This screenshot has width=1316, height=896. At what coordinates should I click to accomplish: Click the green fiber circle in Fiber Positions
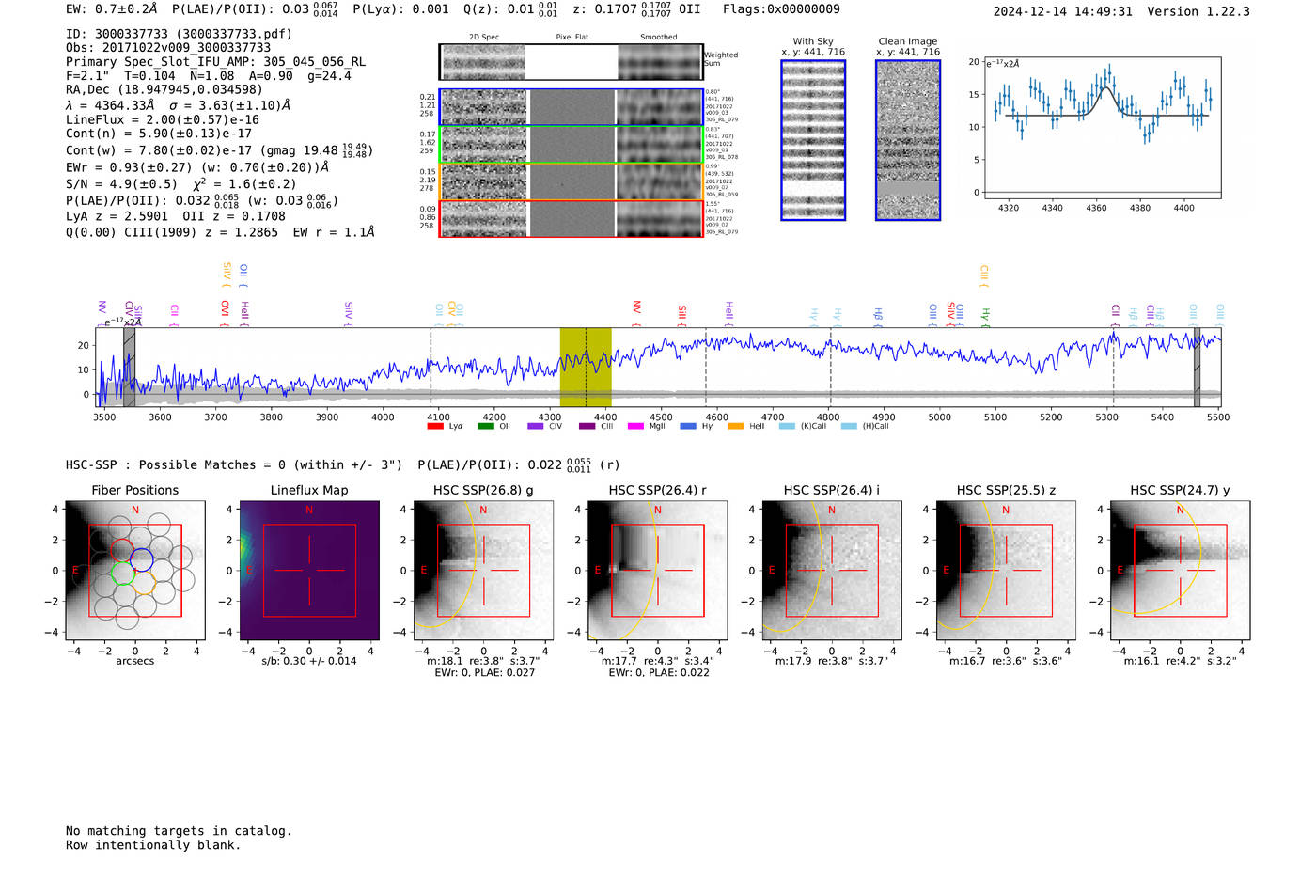(x=122, y=572)
